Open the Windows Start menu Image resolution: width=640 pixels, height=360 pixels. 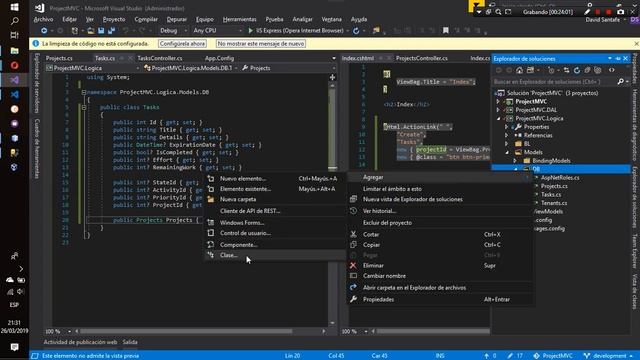point(14,7)
